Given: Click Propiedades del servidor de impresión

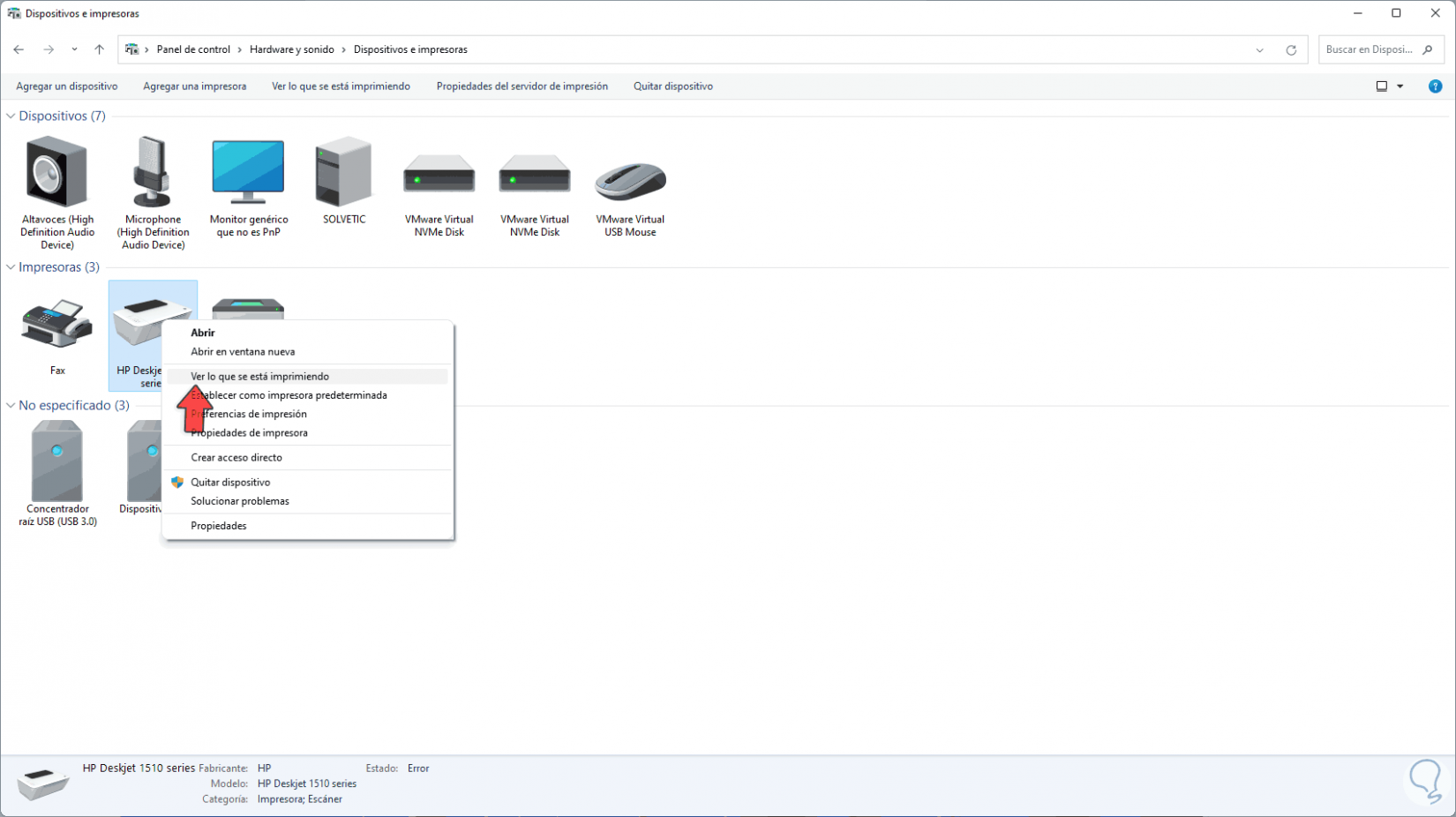Looking at the screenshot, I should point(522,86).
